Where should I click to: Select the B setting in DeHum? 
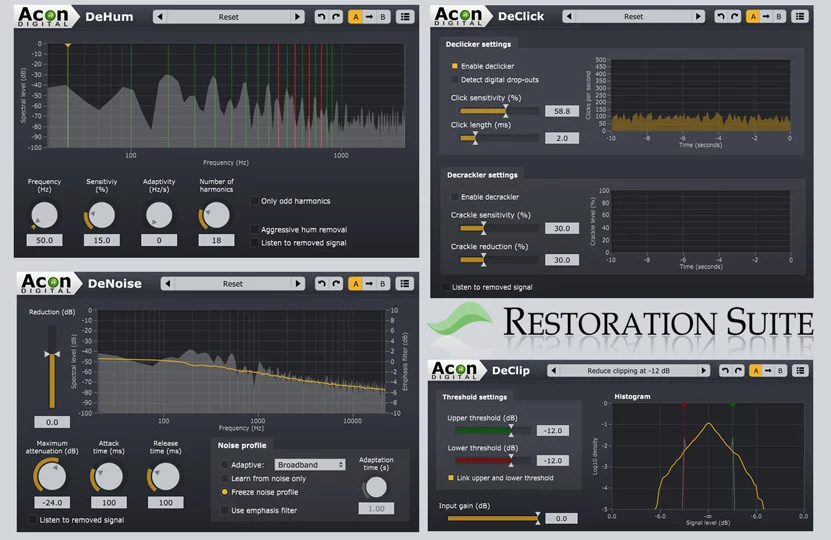pyautogui.click(x=383, y=17)
